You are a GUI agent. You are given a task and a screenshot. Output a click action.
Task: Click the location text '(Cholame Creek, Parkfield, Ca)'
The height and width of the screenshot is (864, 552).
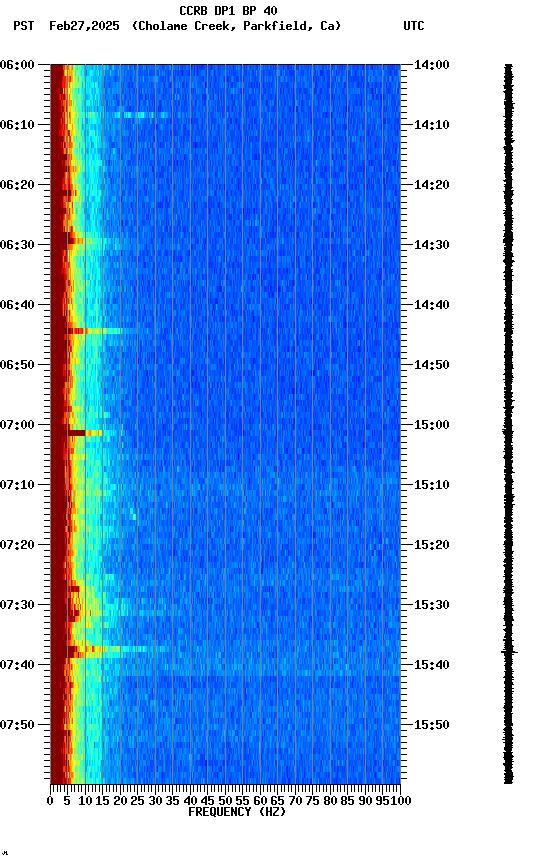pos(236,26)
